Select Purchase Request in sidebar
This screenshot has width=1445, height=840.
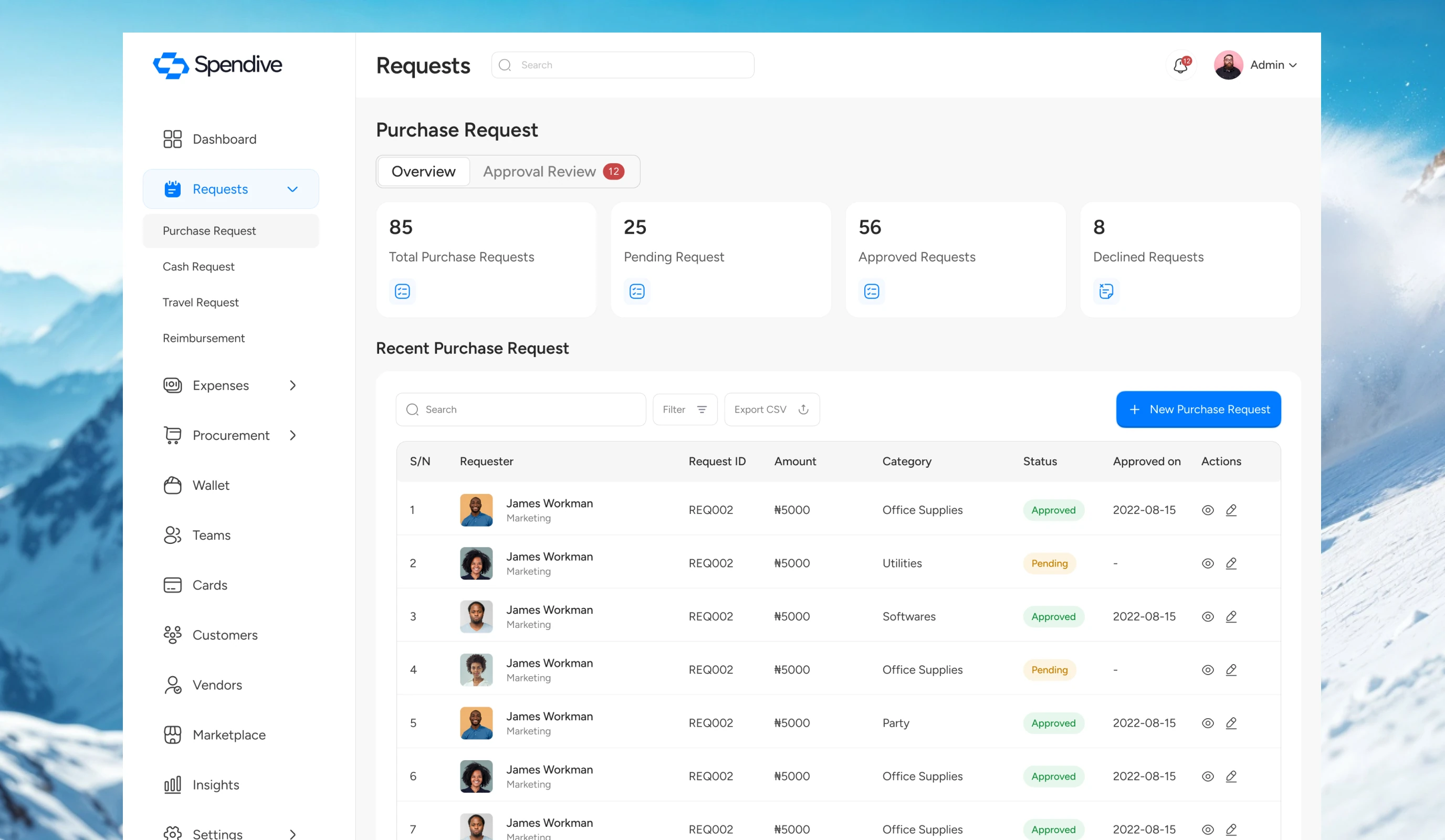coord(231,231)
